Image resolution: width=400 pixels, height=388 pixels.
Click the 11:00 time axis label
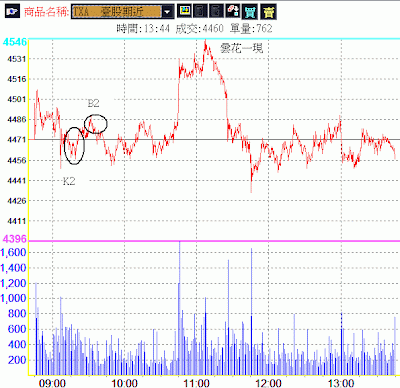tap(196, 383)
